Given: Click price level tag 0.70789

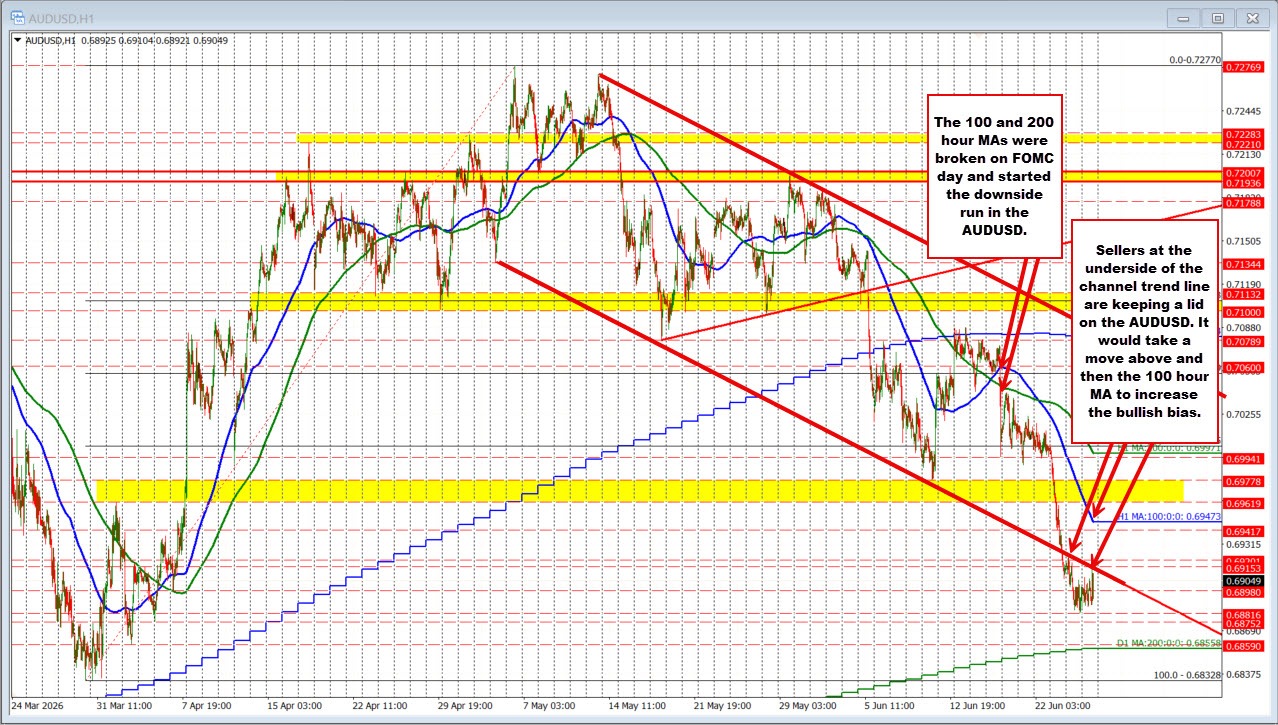Looking at the screenshot, I should [x=1242, y=341].
